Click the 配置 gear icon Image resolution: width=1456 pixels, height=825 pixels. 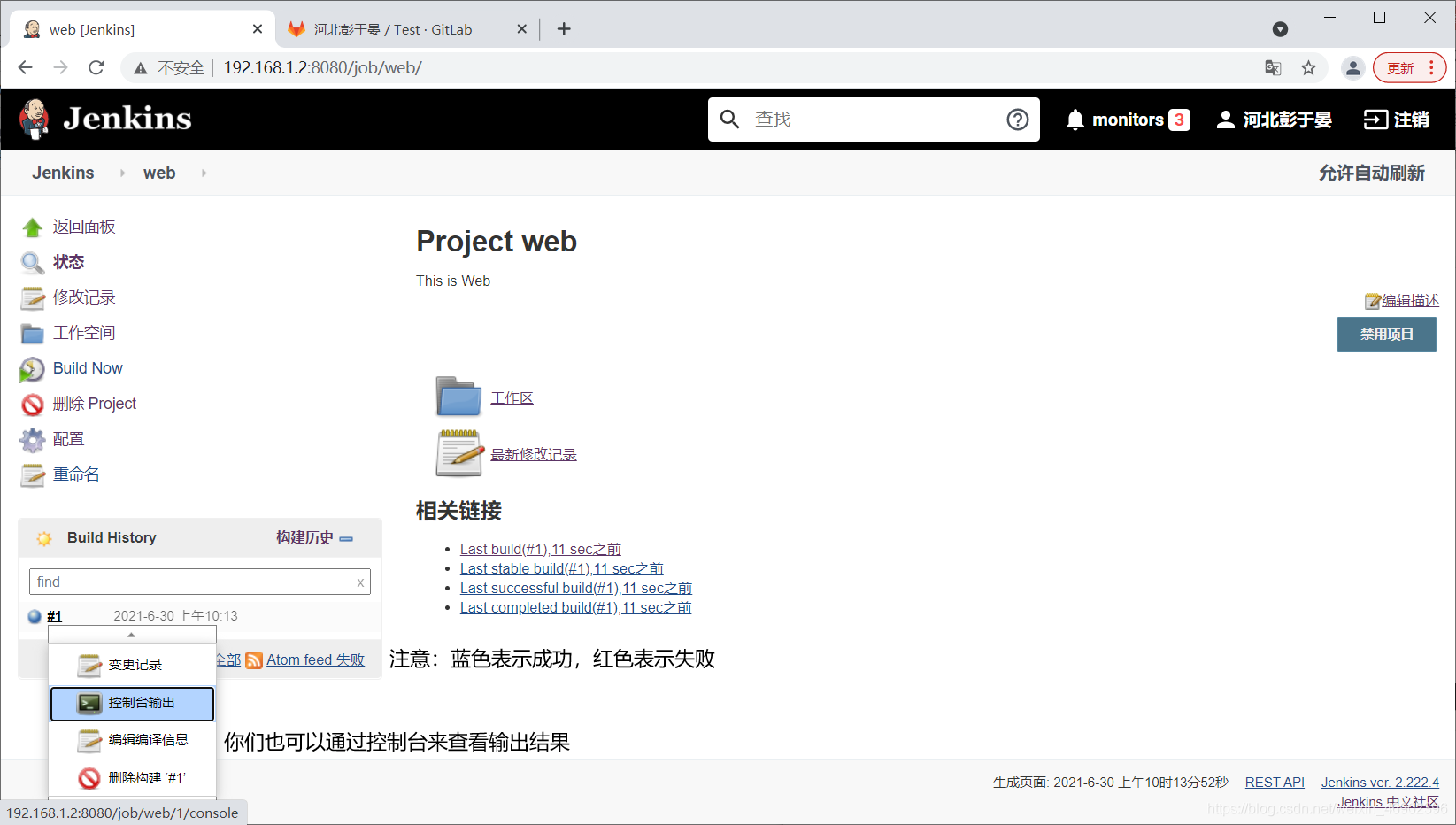click(x=33, y=440)
